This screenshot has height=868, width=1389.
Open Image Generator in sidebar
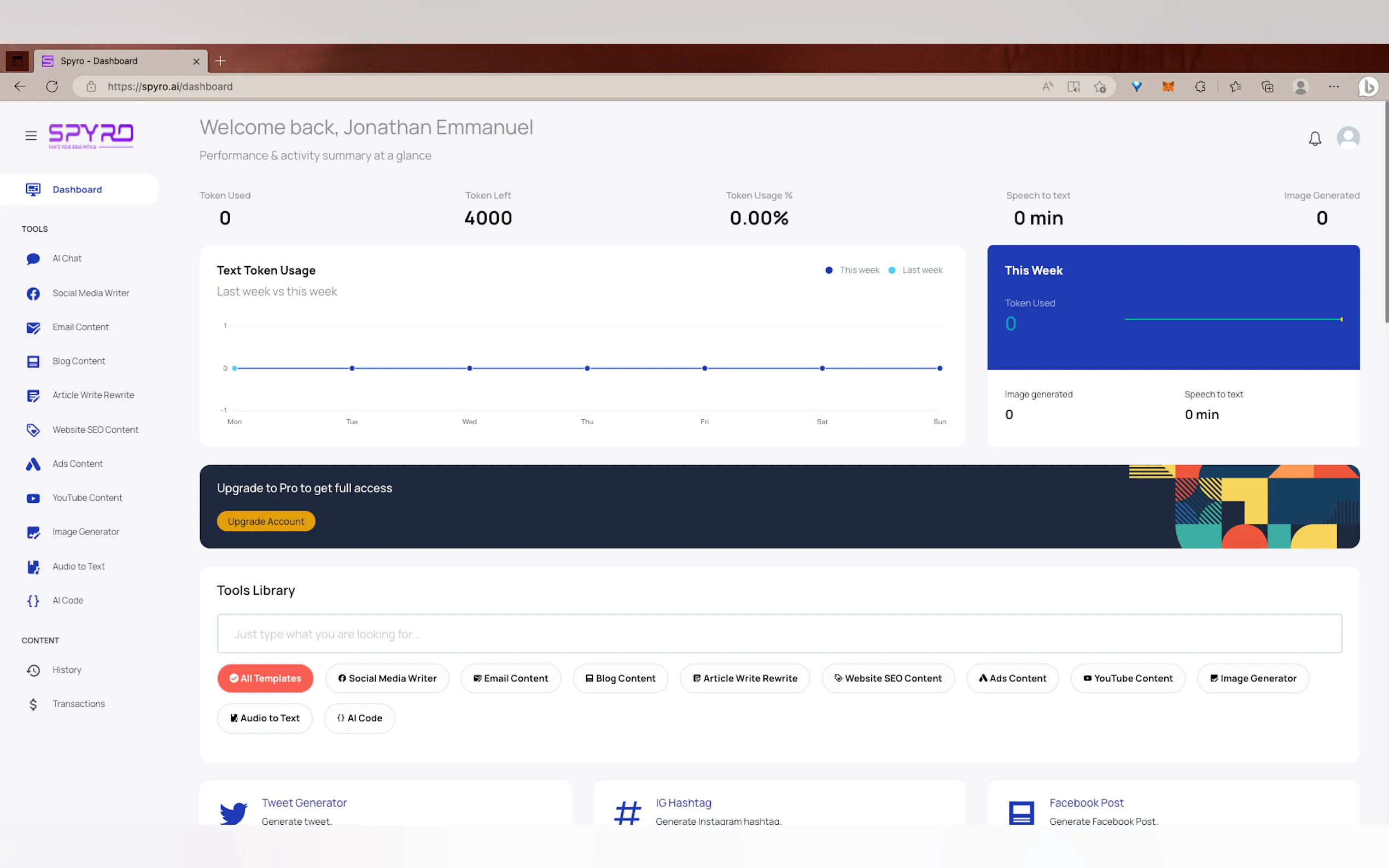85,532
